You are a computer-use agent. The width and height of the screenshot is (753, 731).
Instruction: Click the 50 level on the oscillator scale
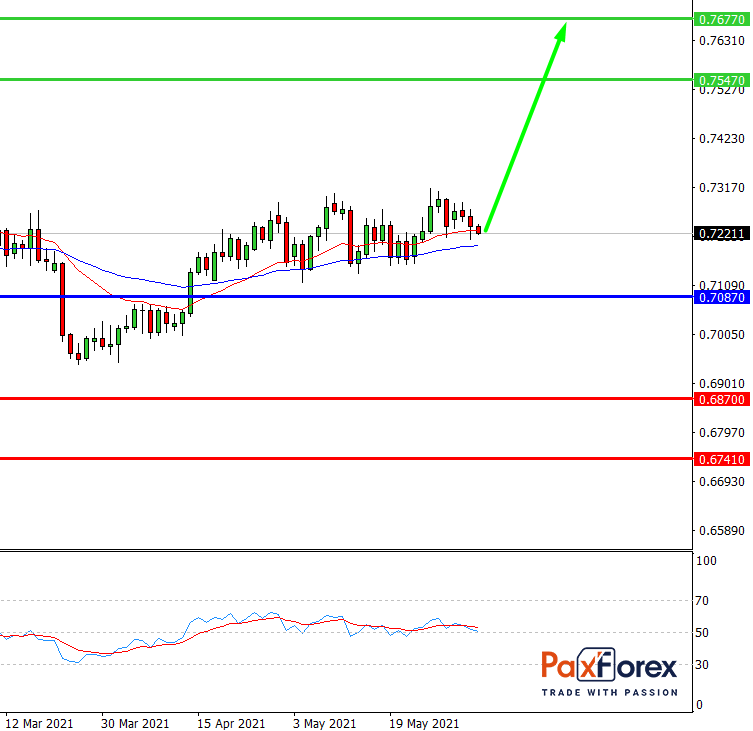tap(702, 633)
